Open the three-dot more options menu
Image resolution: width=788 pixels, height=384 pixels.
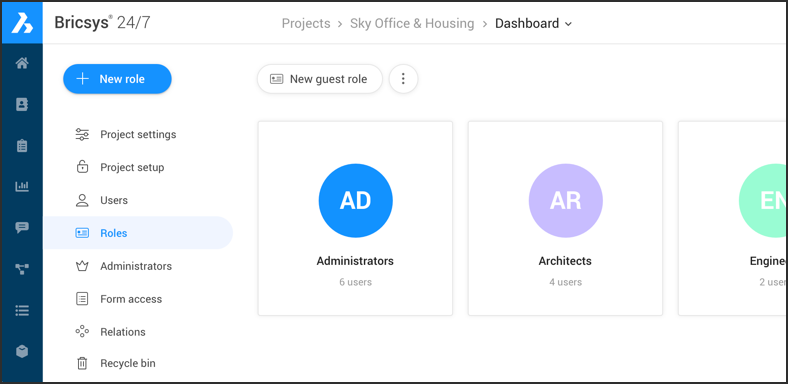click(x=403, y=79)
